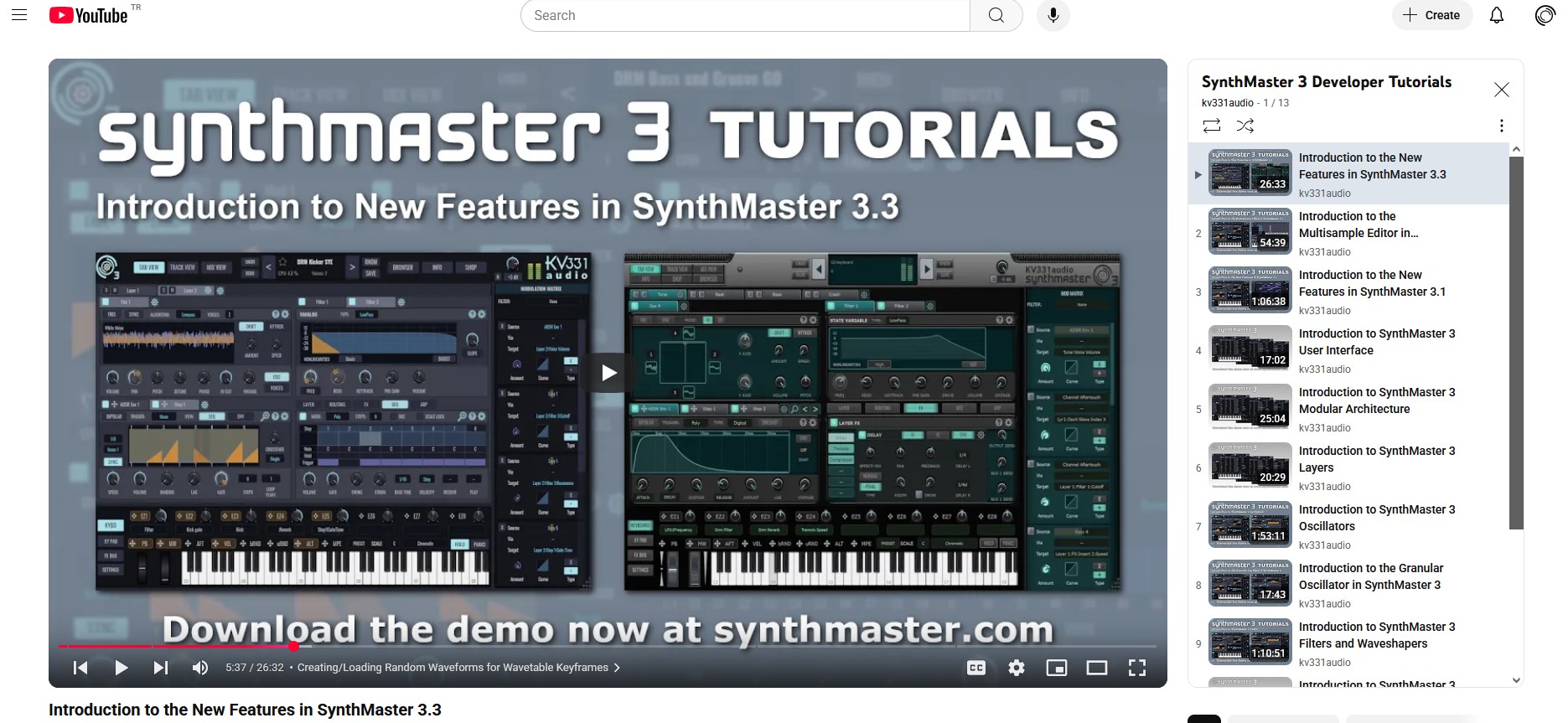Click into the Search input field

click(745, 15)
